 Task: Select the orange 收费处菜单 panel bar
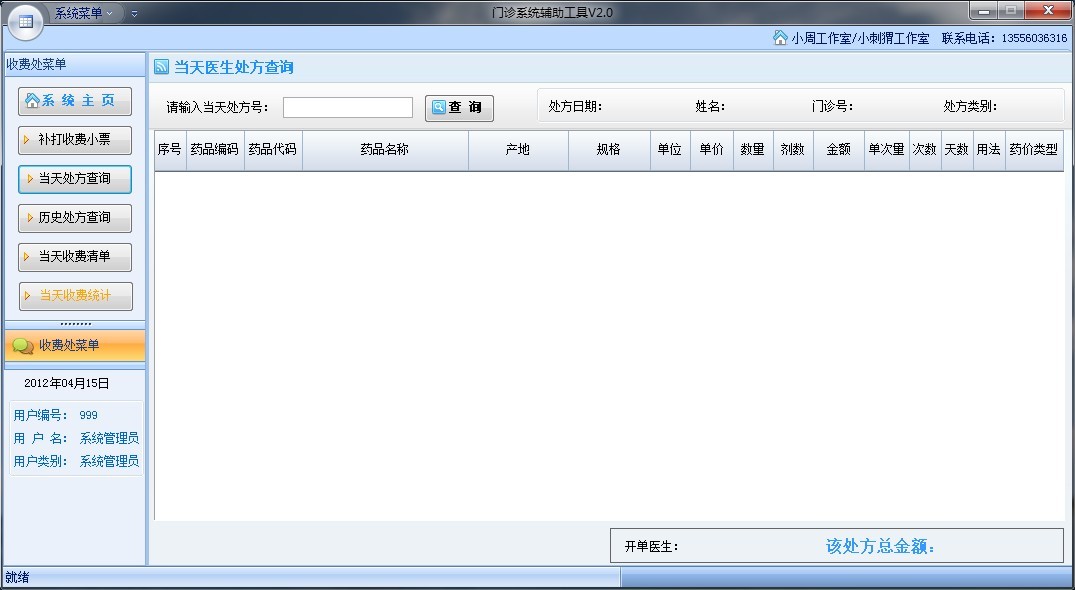(x=75, y=346)
